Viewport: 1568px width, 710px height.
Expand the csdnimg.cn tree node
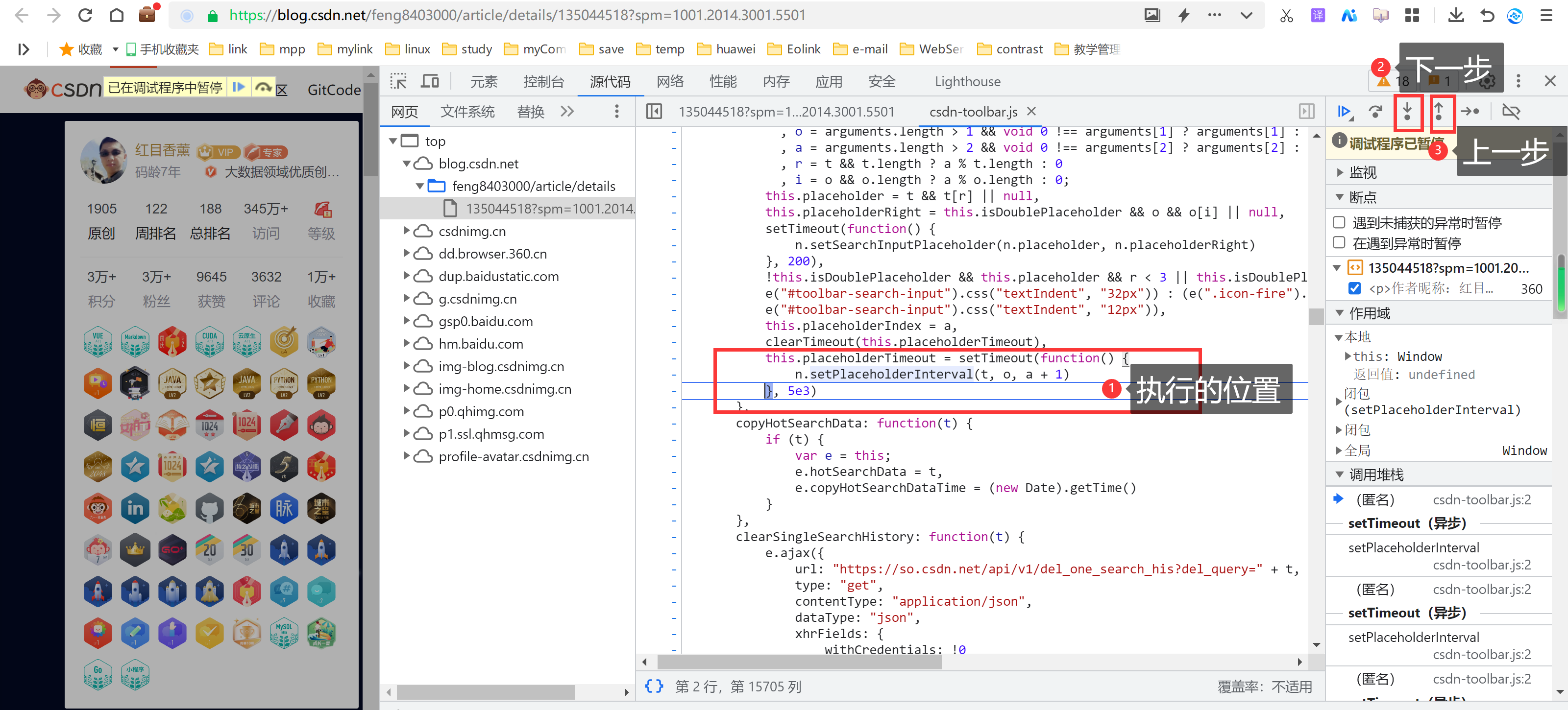pyautogui.click(x=406, y=231)
